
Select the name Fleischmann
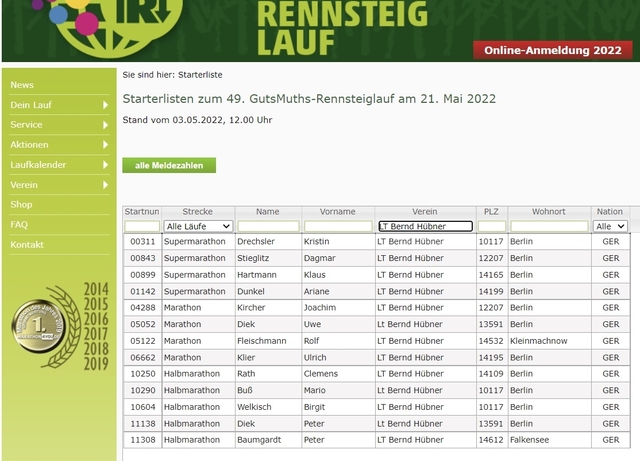tap(262, 341)
